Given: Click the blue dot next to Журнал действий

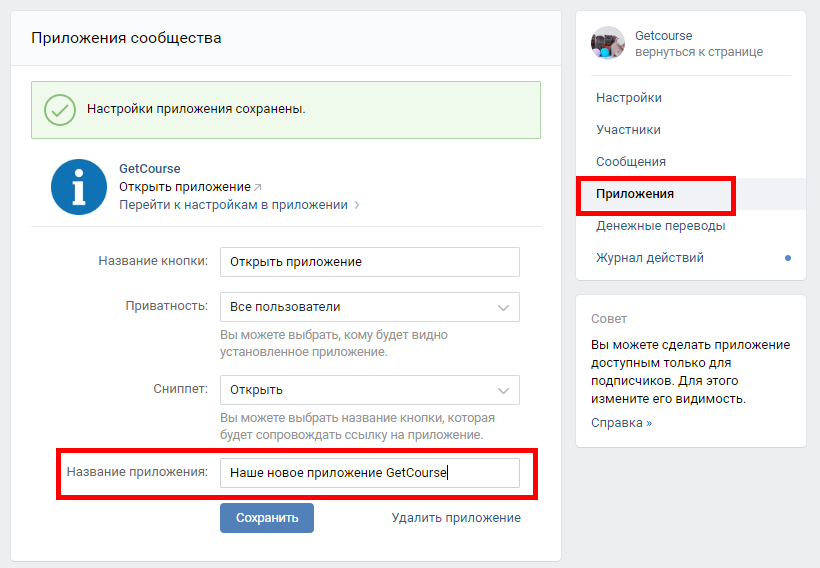Looking at the screenshot, I should click(788, 258).
